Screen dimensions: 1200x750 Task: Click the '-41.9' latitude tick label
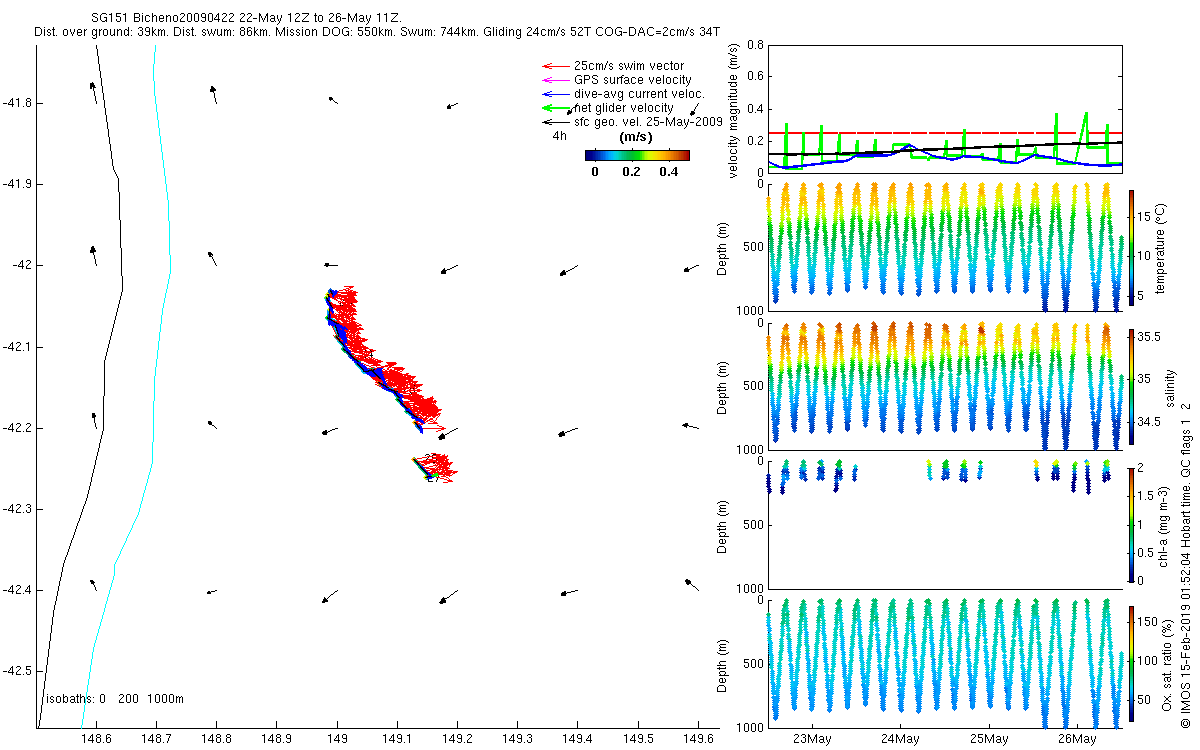point(18,184)
